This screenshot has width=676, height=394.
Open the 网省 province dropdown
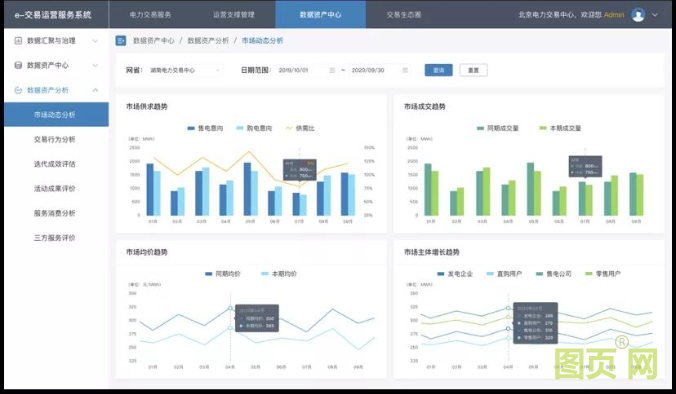(x=185, y=70)
